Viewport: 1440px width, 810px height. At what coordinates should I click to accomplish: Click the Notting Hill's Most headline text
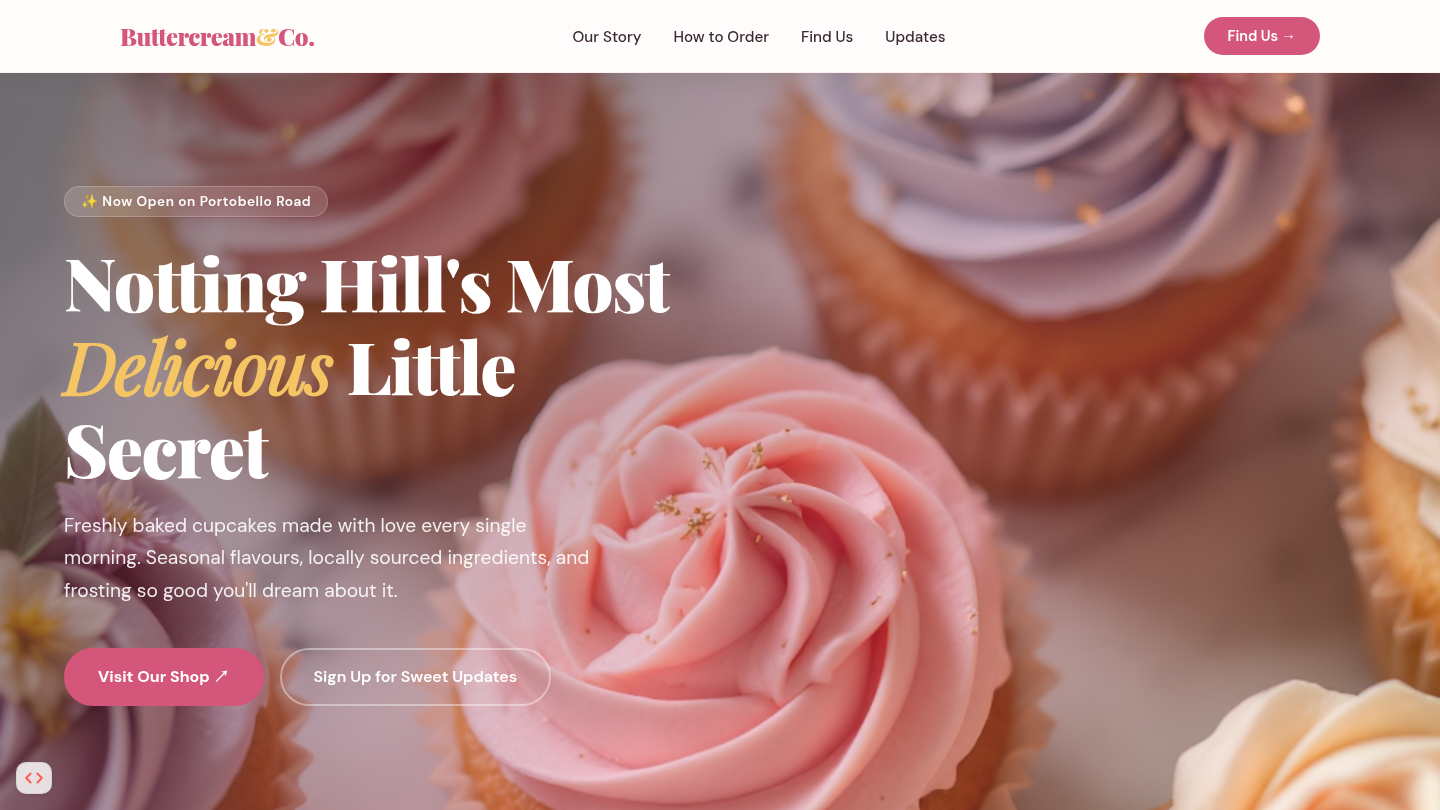pyautogui.click(x=367, y=285)
